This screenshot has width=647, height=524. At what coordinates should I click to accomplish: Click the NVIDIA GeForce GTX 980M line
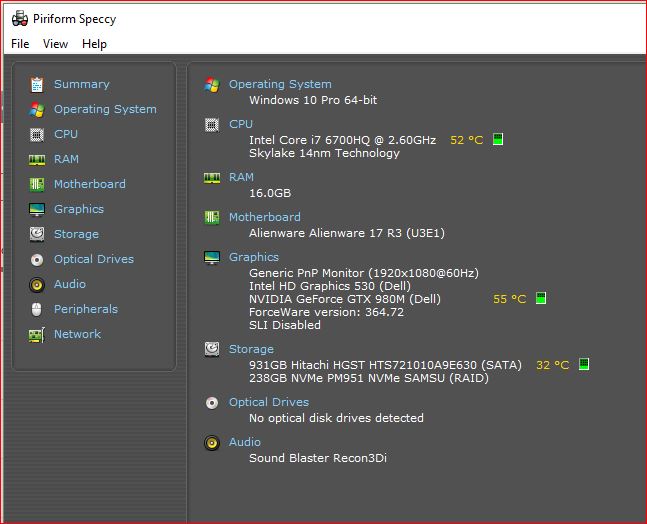pyautogui.click(x=345, y=299)
